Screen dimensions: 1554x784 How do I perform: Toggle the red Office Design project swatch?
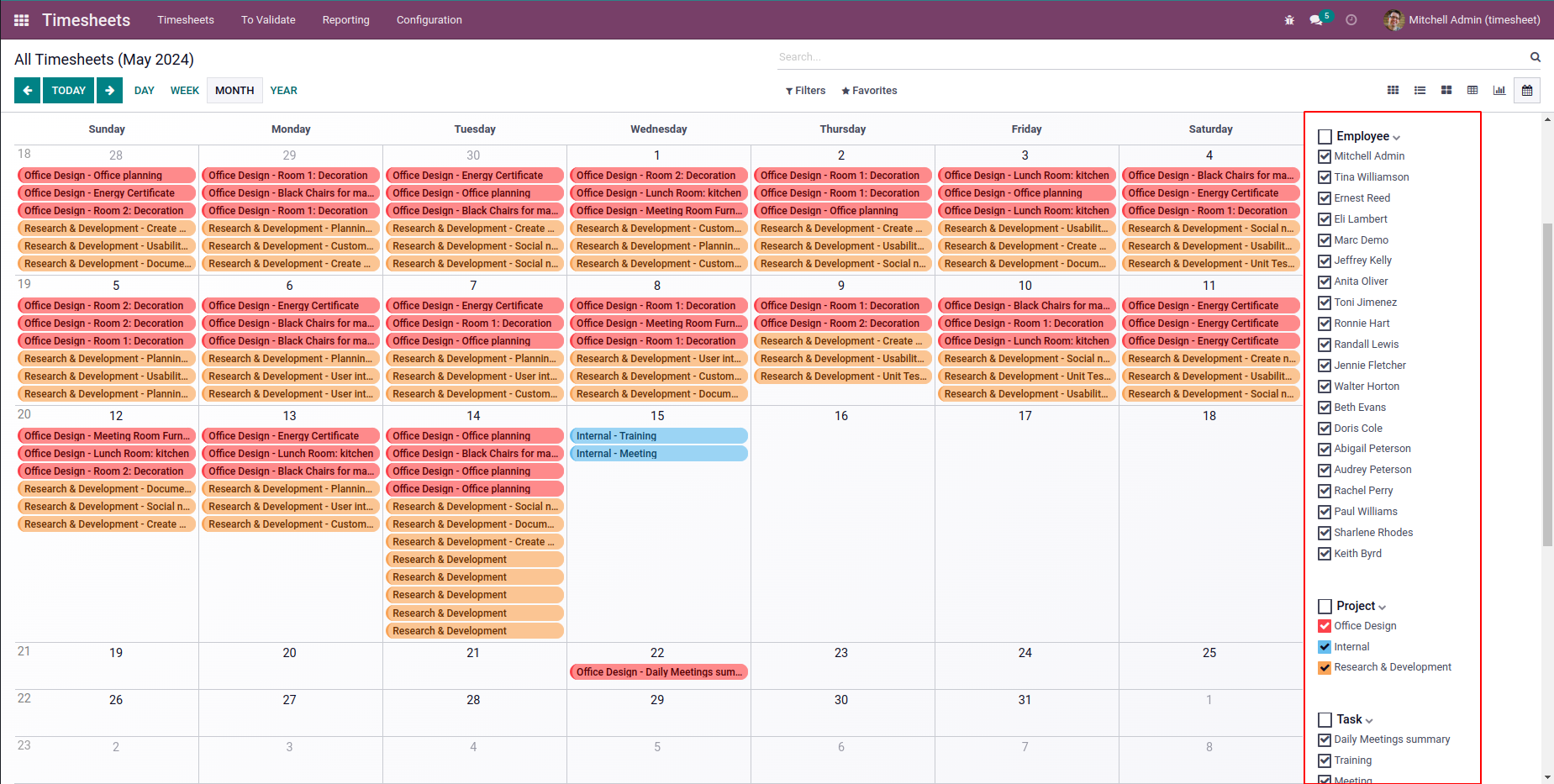[x=1325, y=626]
